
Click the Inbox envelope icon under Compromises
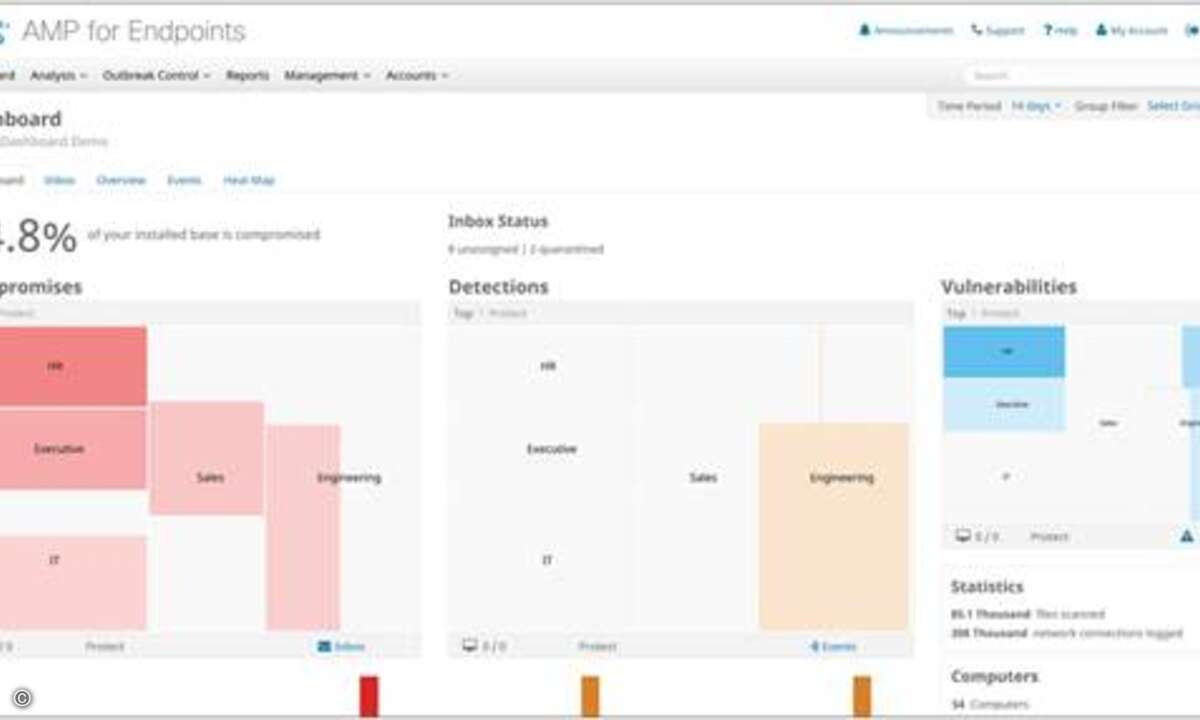[324, 647]
